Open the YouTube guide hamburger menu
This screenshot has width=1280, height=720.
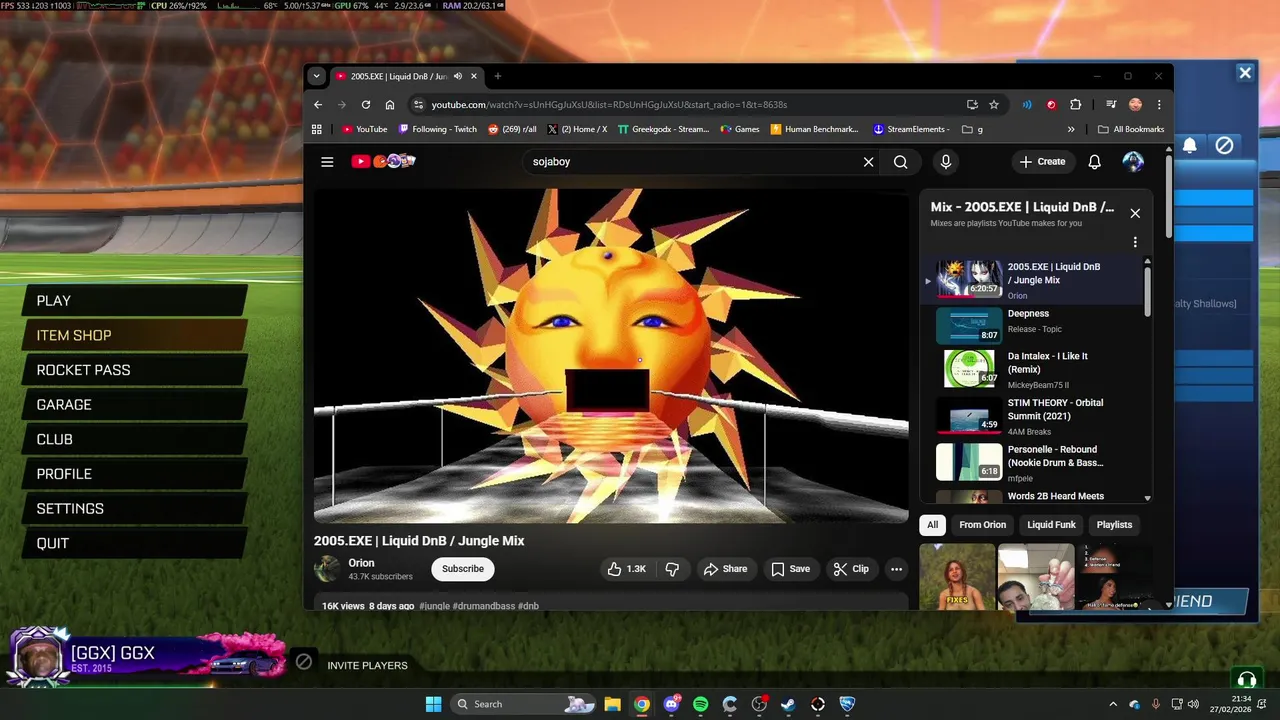click(327, 162)
